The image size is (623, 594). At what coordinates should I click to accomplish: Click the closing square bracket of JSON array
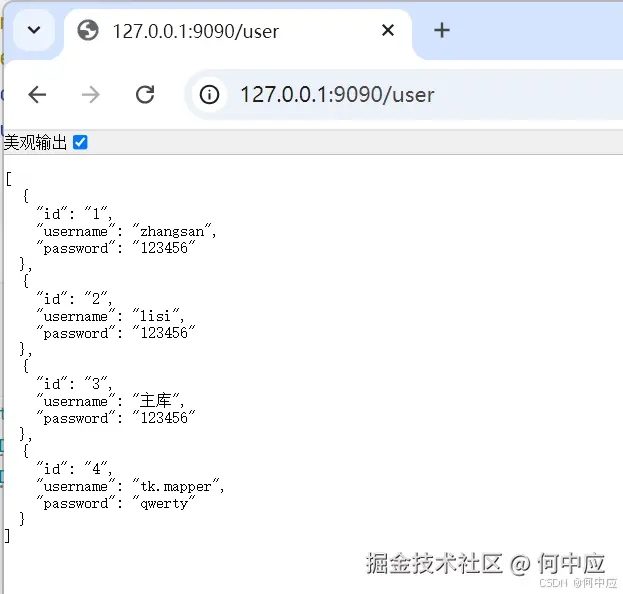pyautogui.click(x=7, y=536)
